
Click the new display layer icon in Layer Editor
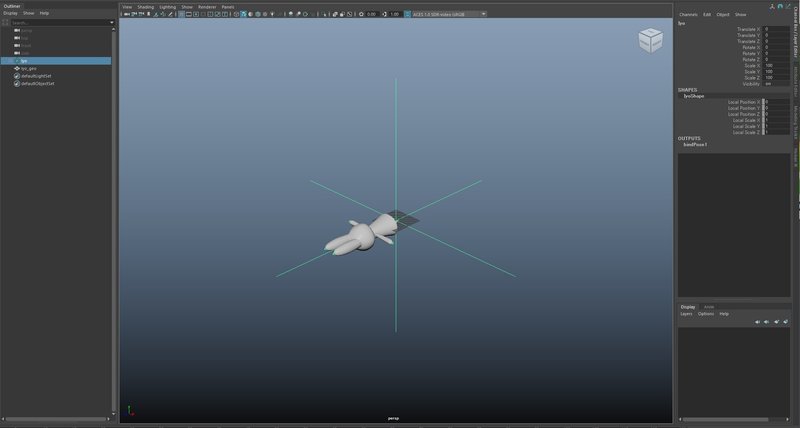(777, 321)
